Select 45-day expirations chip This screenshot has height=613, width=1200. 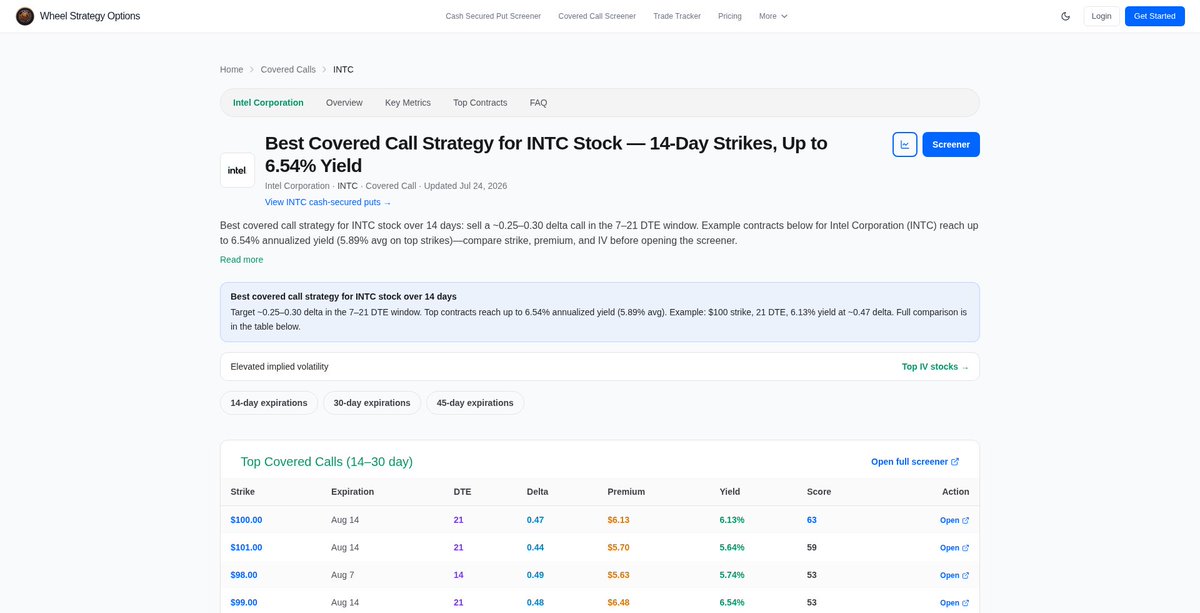(475, 403)
